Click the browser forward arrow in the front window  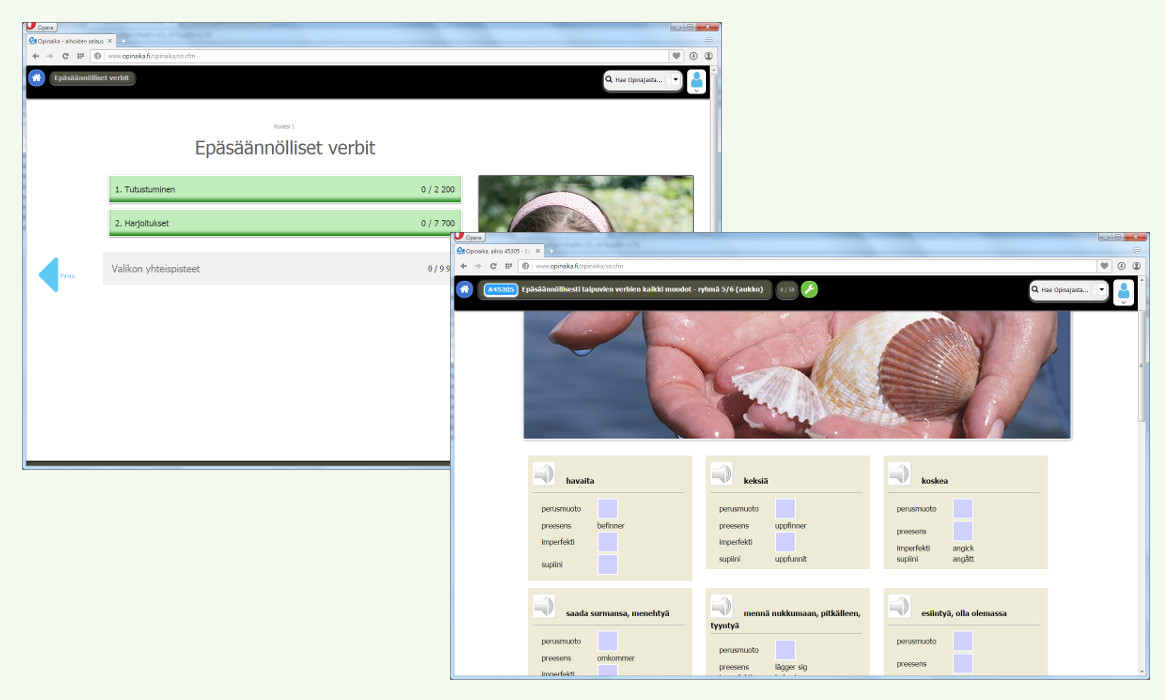478,266
